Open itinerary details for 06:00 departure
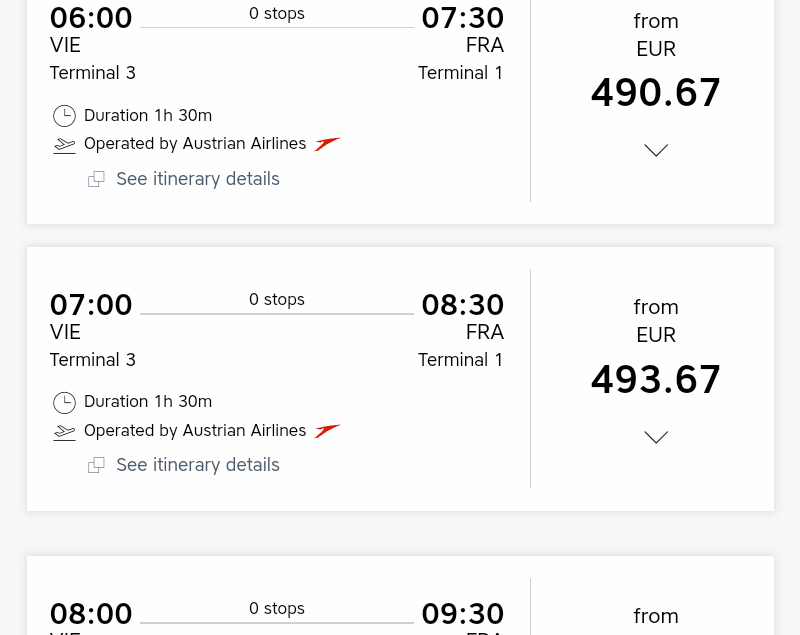 [x=198, y=179]
